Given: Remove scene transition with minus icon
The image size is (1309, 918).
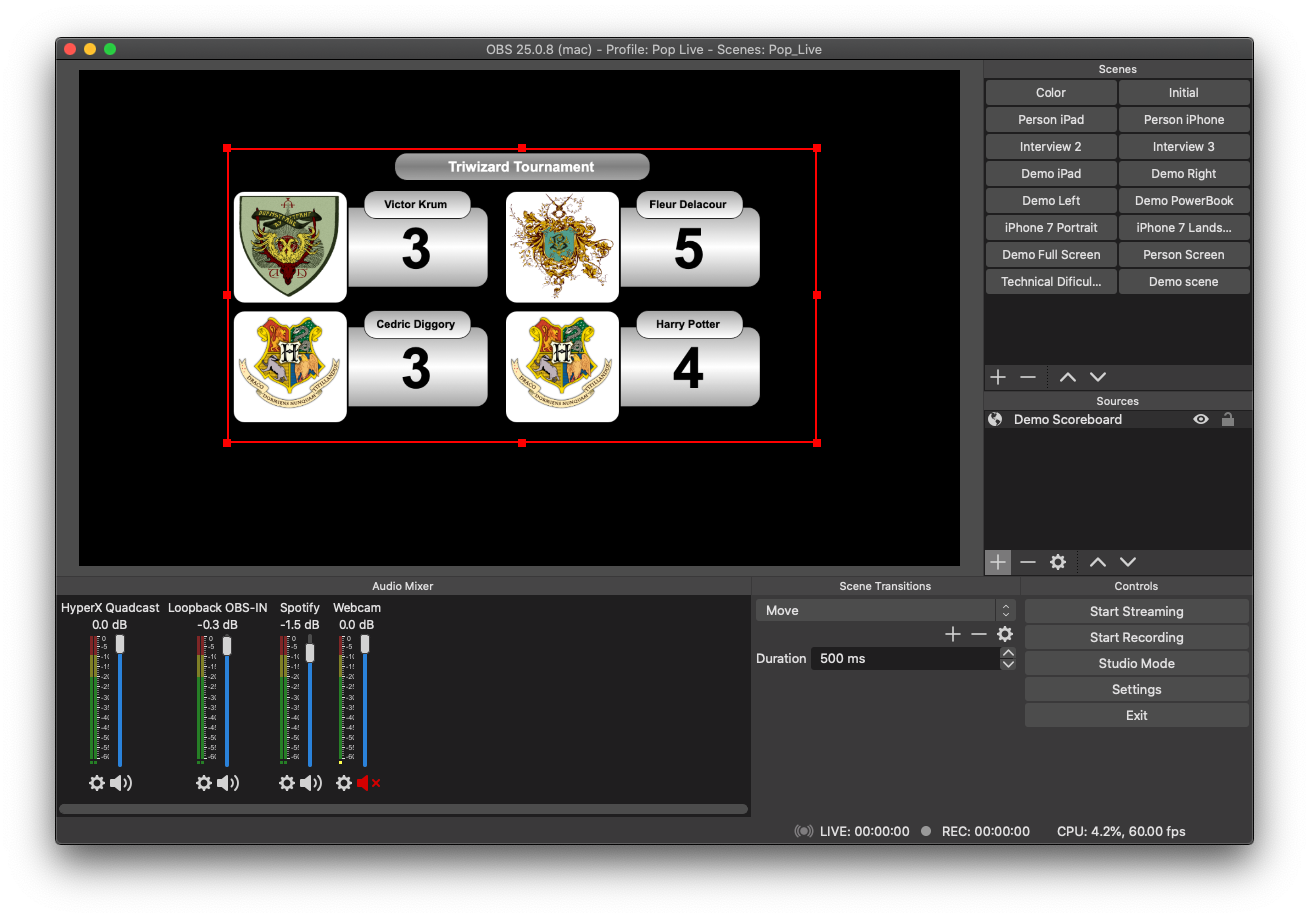Looking at the screenshot, I should (979, 634).
